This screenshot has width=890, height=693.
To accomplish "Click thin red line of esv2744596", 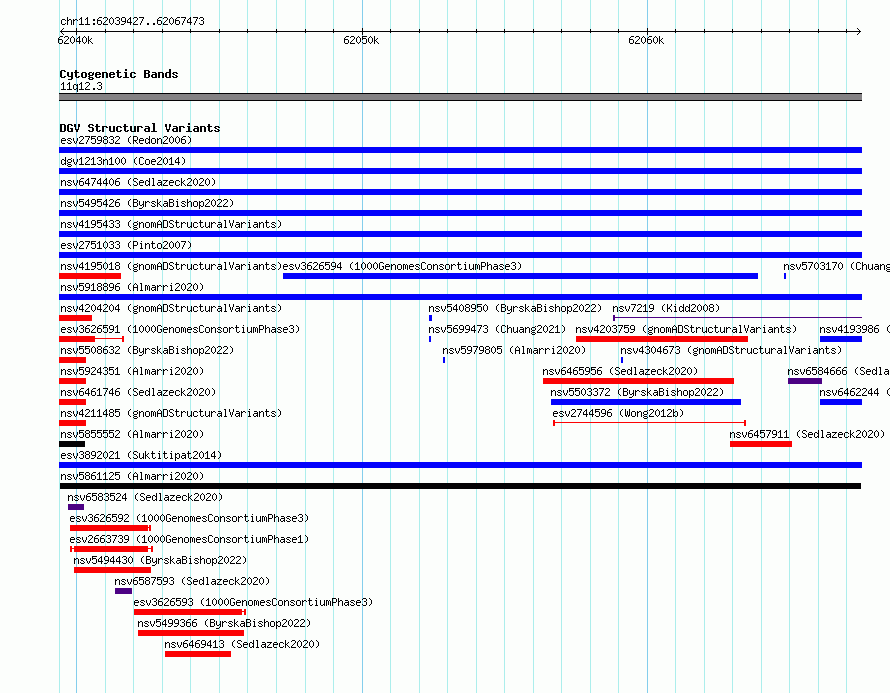I will [649, 423].
